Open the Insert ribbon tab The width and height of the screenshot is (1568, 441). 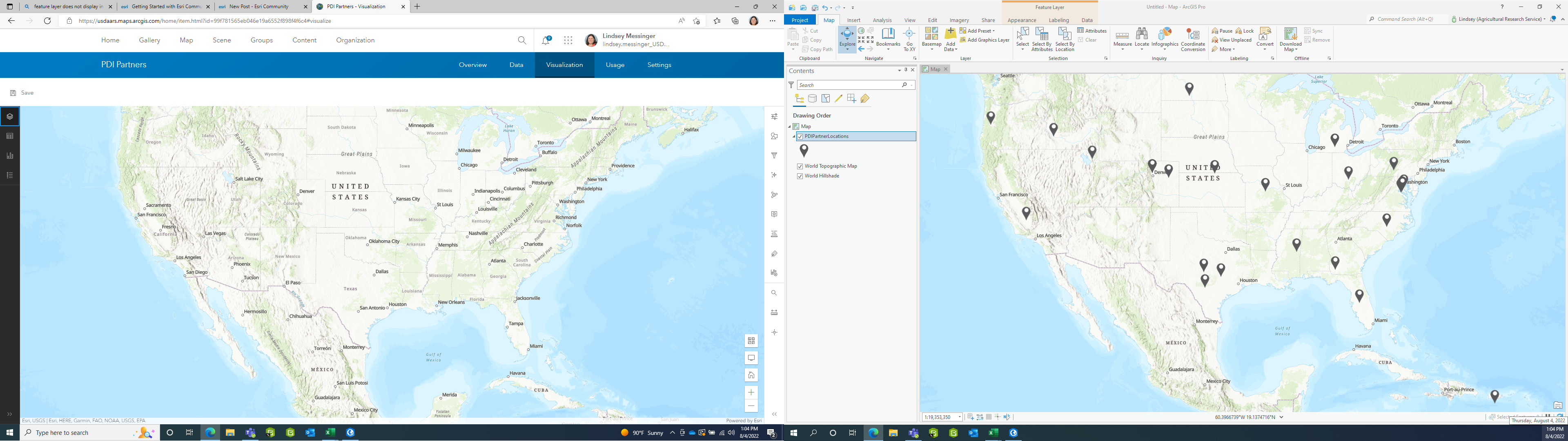click(x=854, y=20)
